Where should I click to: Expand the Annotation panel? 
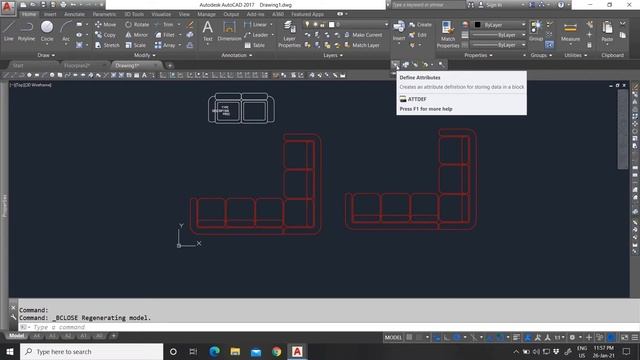pos(237,55)
